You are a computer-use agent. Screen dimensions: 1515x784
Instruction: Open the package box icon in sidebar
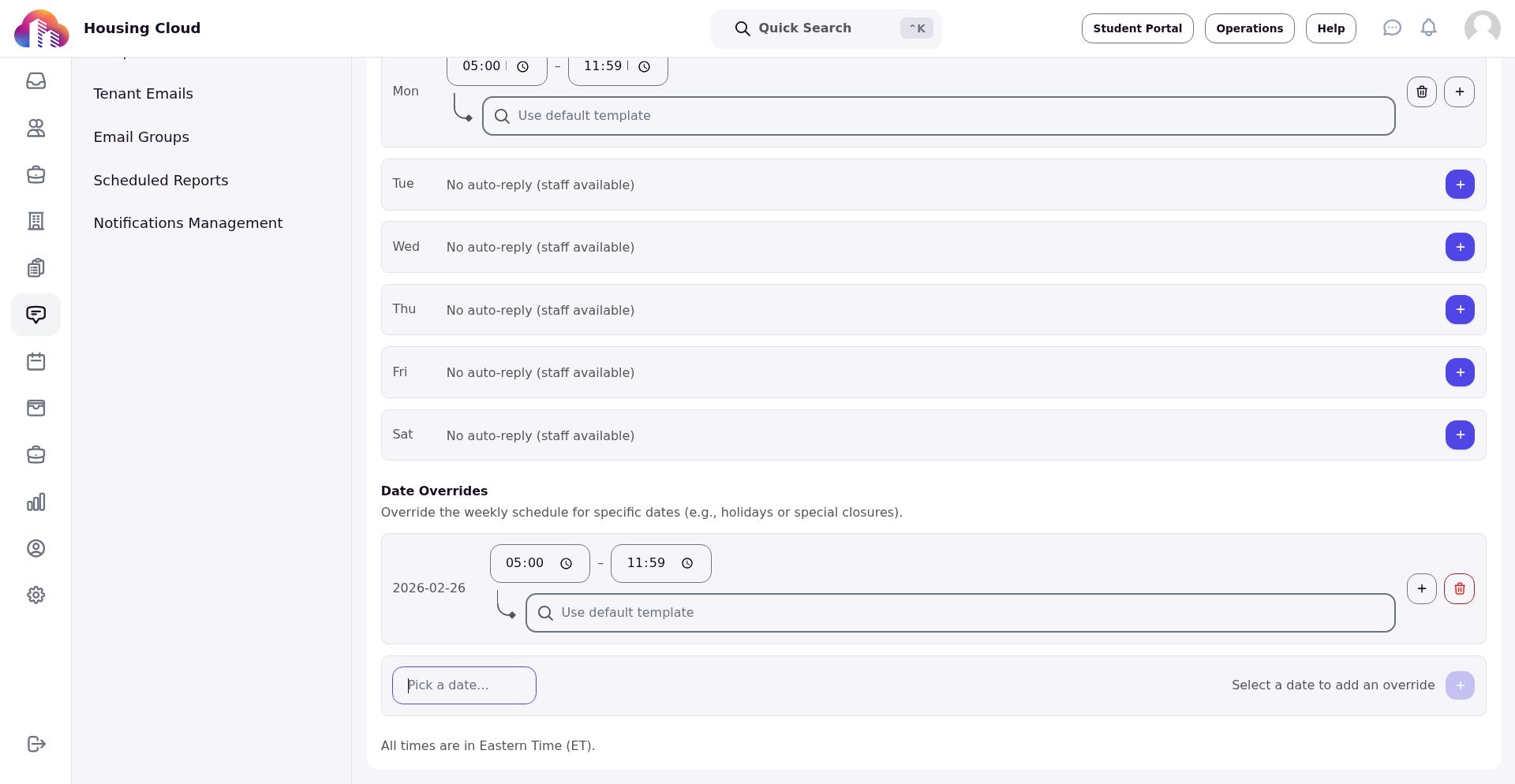36,409
